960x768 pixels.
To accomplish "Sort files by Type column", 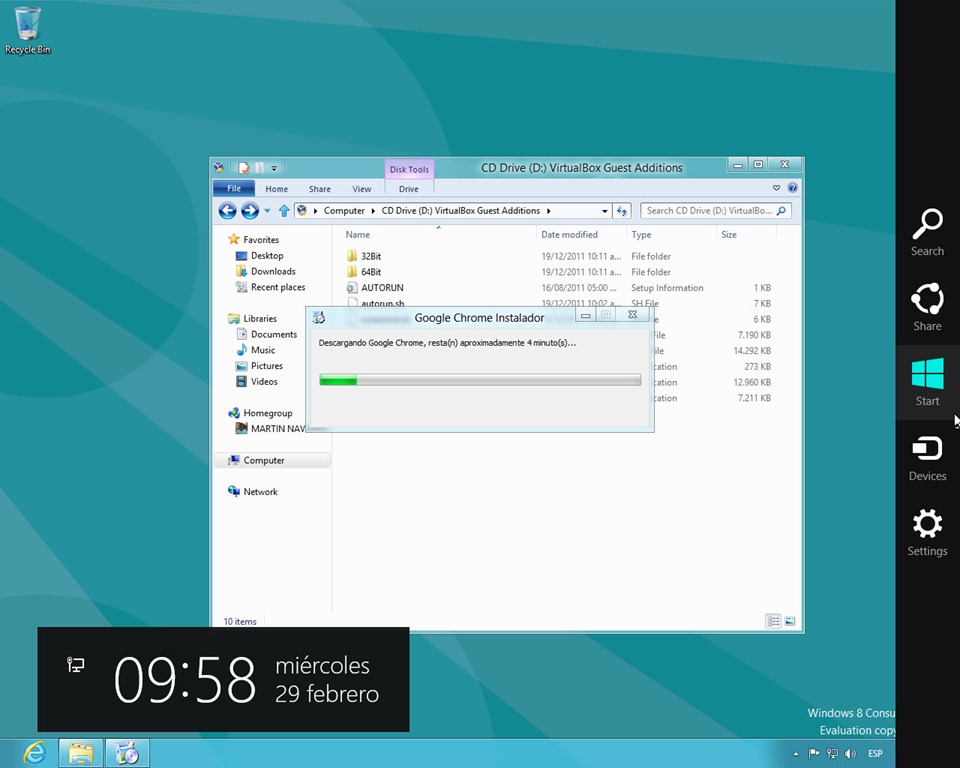I will (641, 235).
